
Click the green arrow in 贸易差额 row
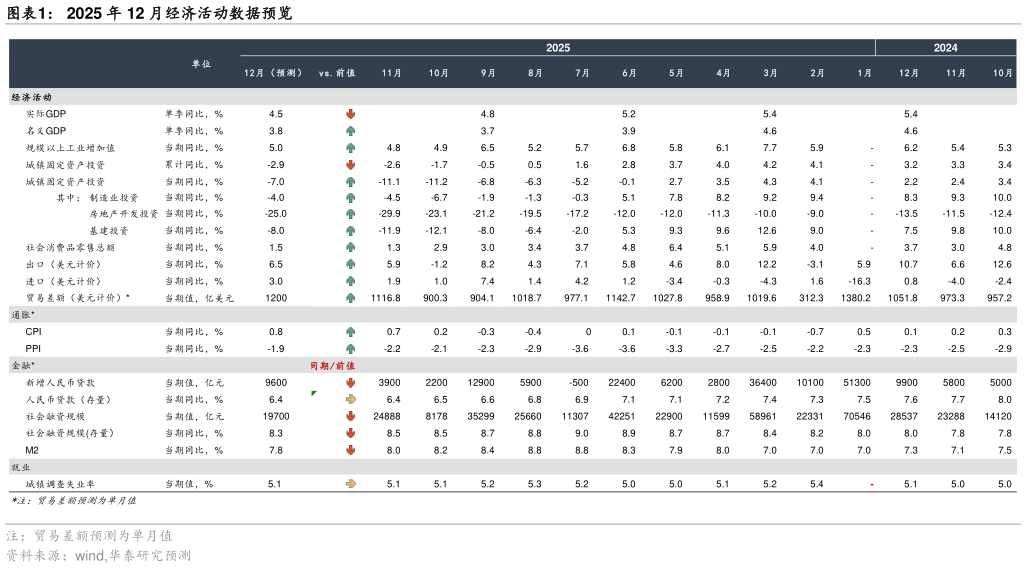pos(350,298)
